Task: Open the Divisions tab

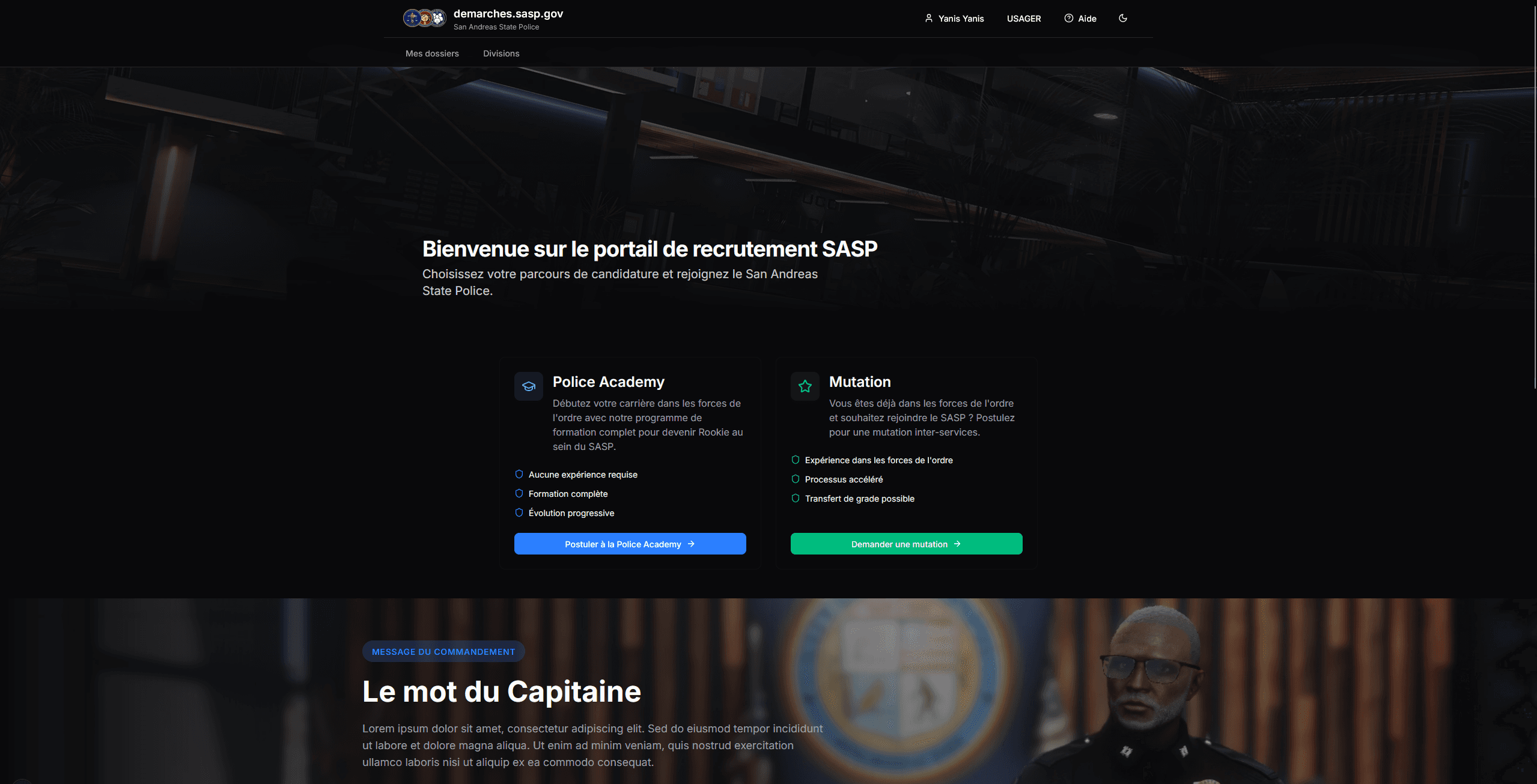Action: pyautogui.click(x=501, y=53)
